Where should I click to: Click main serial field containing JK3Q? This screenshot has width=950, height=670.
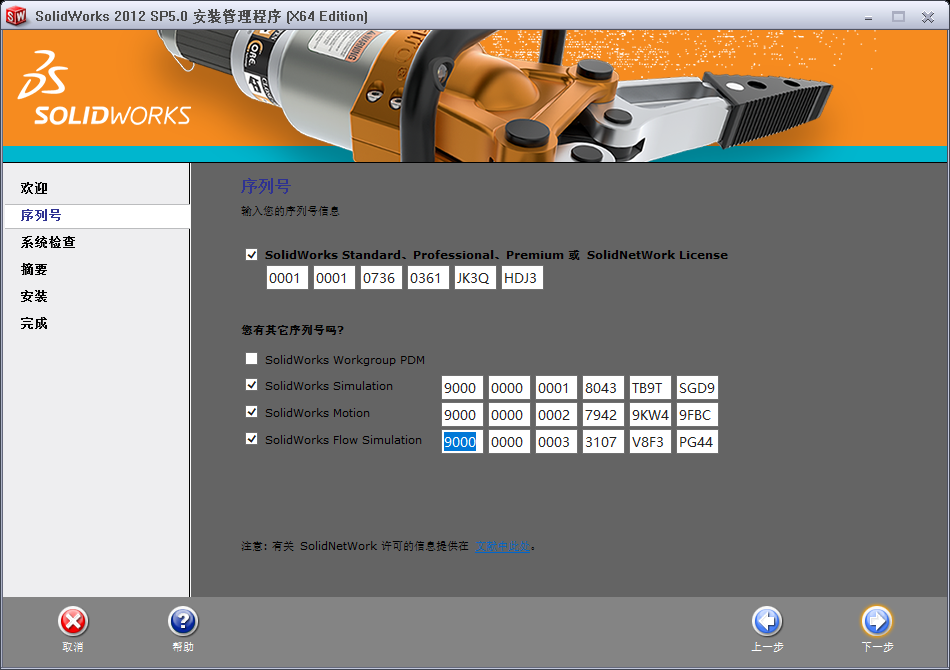coord(476,278)
